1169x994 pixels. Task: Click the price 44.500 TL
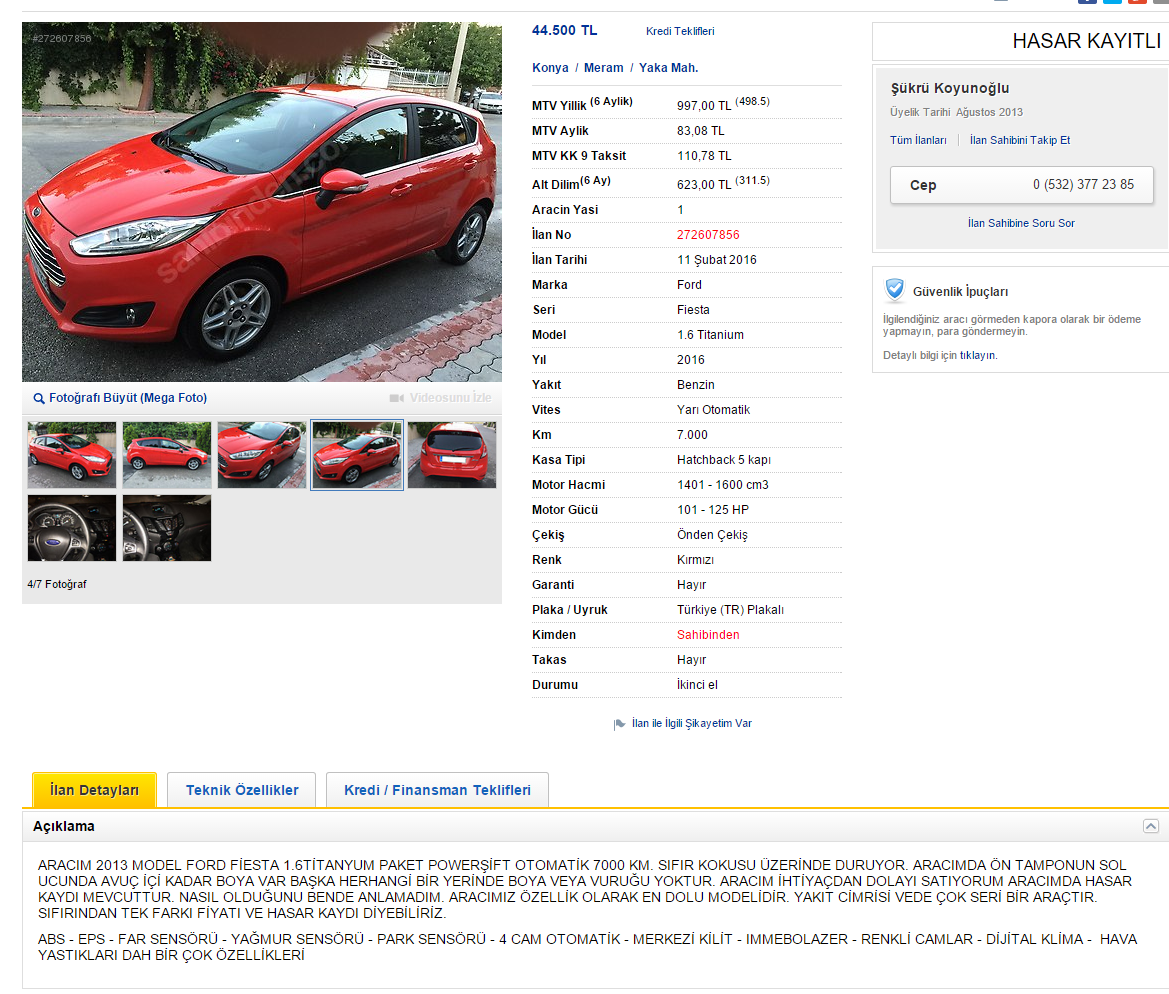564,31
